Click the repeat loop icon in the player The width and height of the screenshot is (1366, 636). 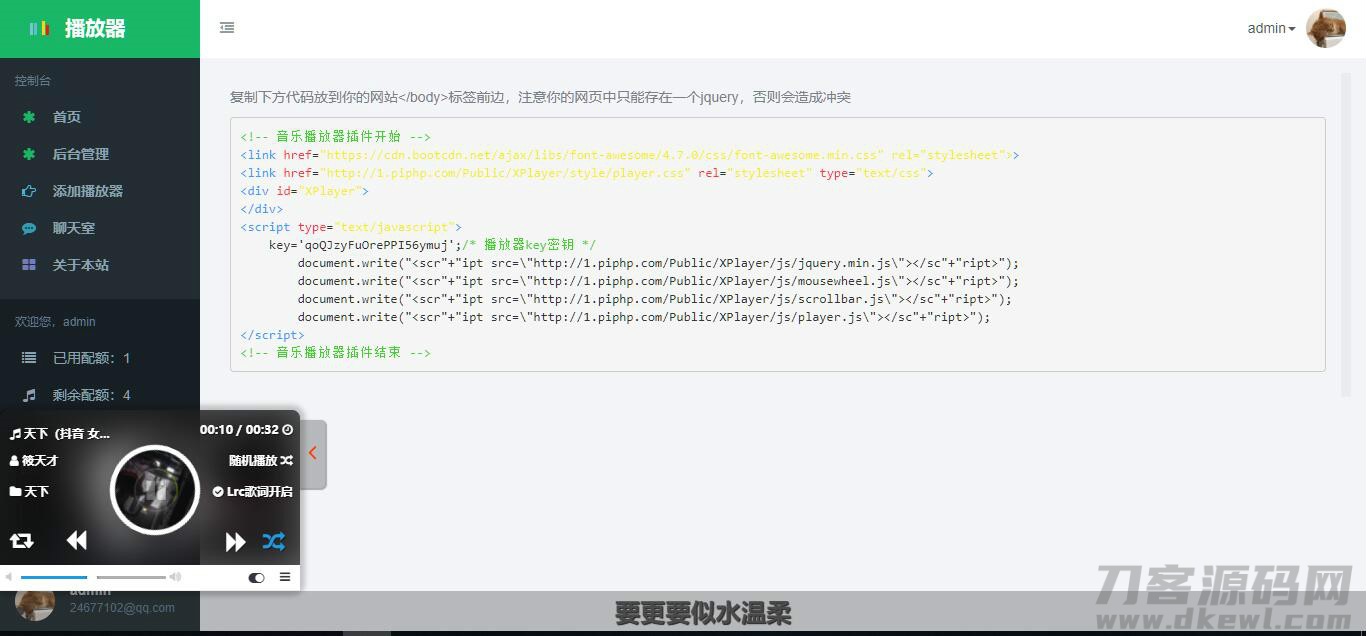pyautogui.click(x=21, y=540)
